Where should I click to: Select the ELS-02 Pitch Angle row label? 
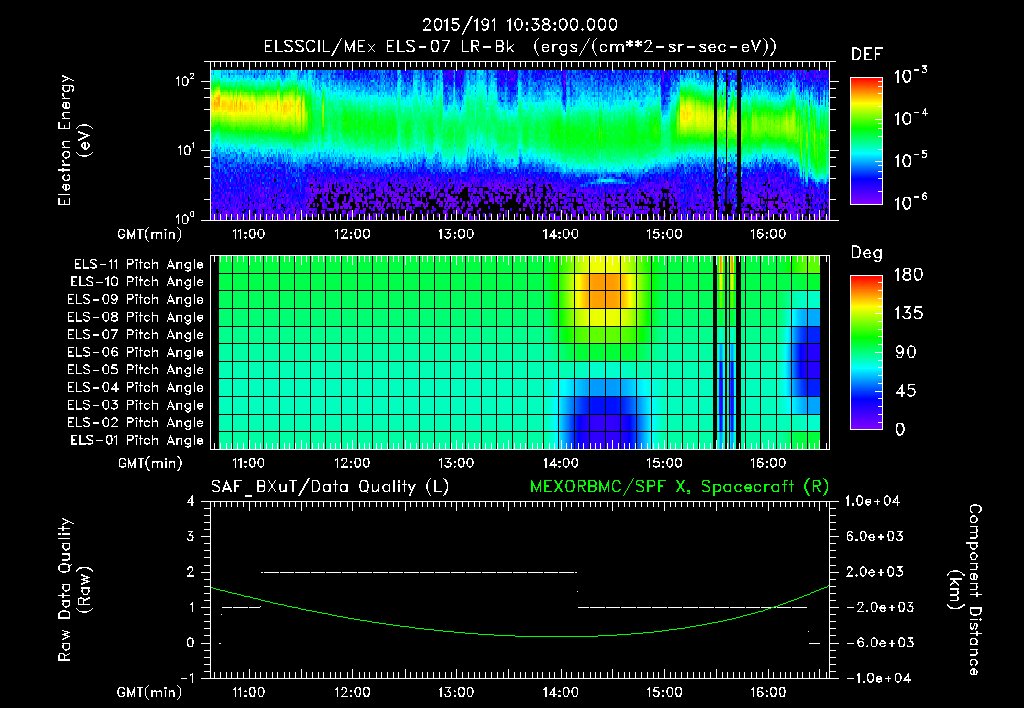[x=136, y=423]
